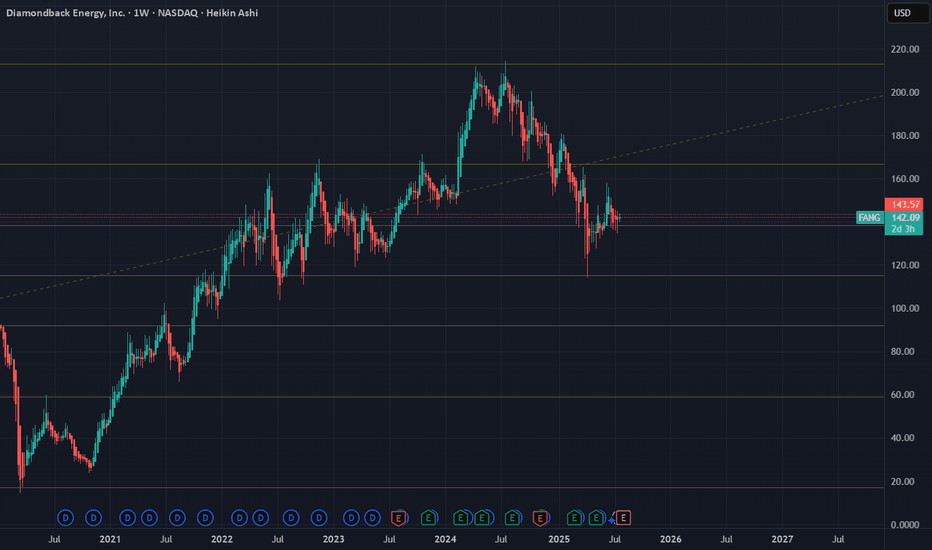Click the 2026 label on the time axis
The width and height of the screenshot is (932, 550).
coord(670,539)
